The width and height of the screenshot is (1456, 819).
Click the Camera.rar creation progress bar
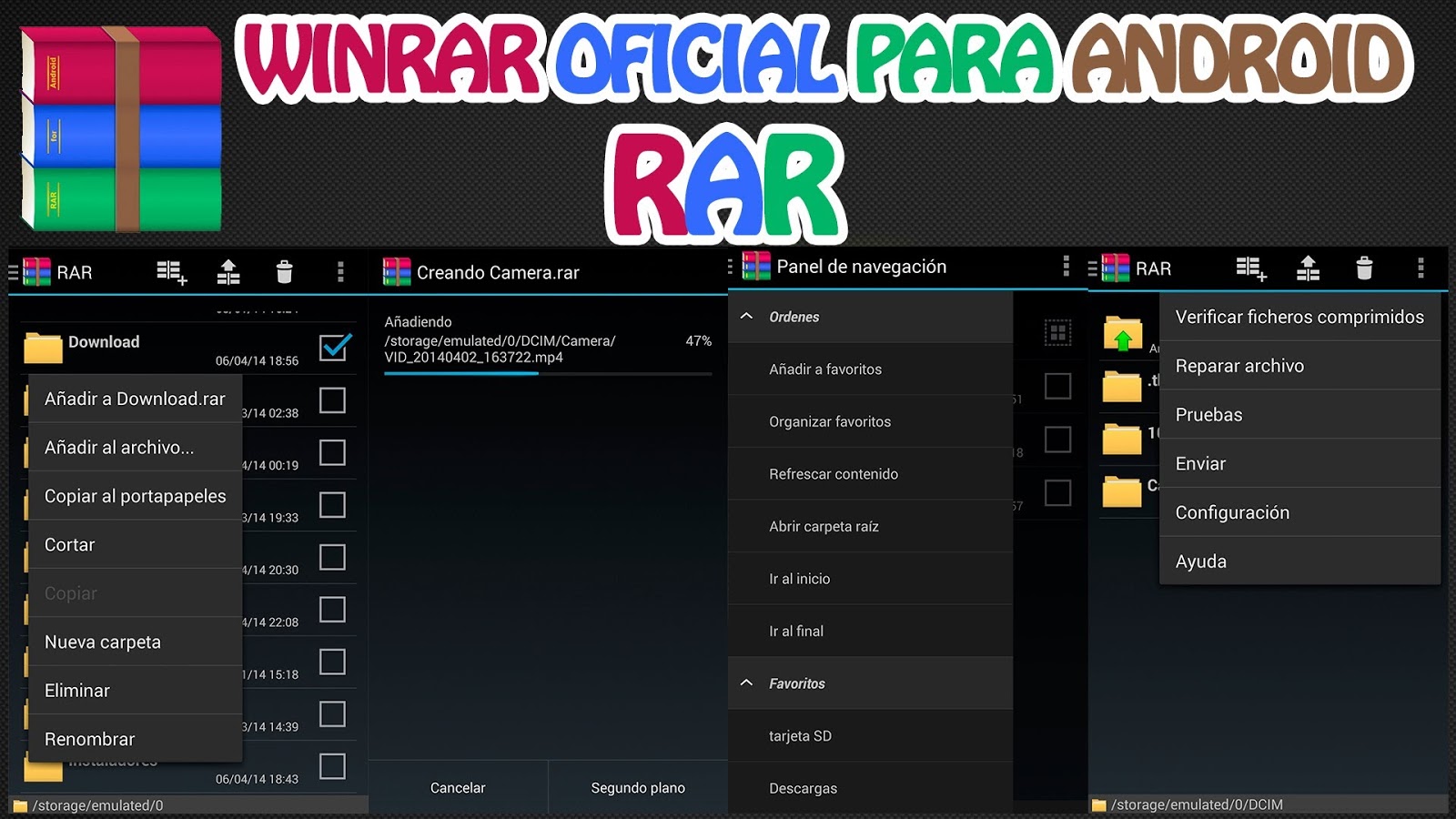(548, 373)
